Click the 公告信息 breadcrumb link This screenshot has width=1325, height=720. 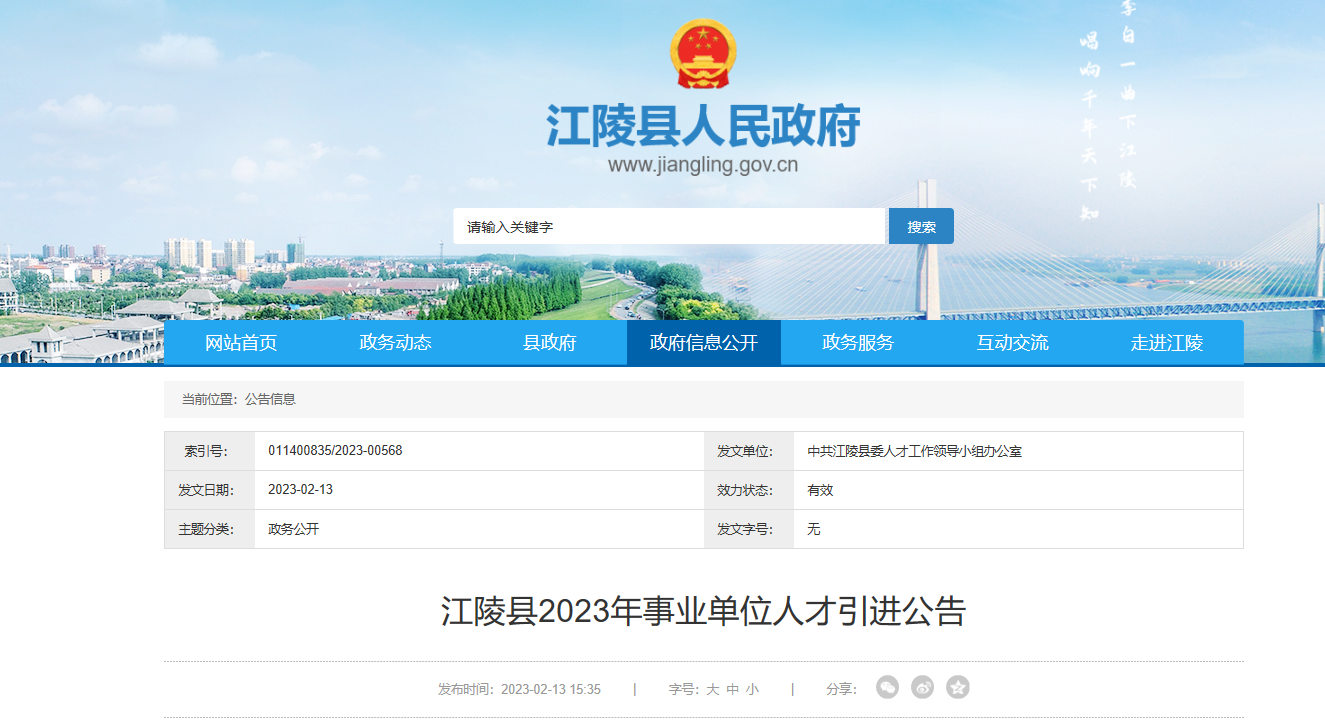(270, 399)
